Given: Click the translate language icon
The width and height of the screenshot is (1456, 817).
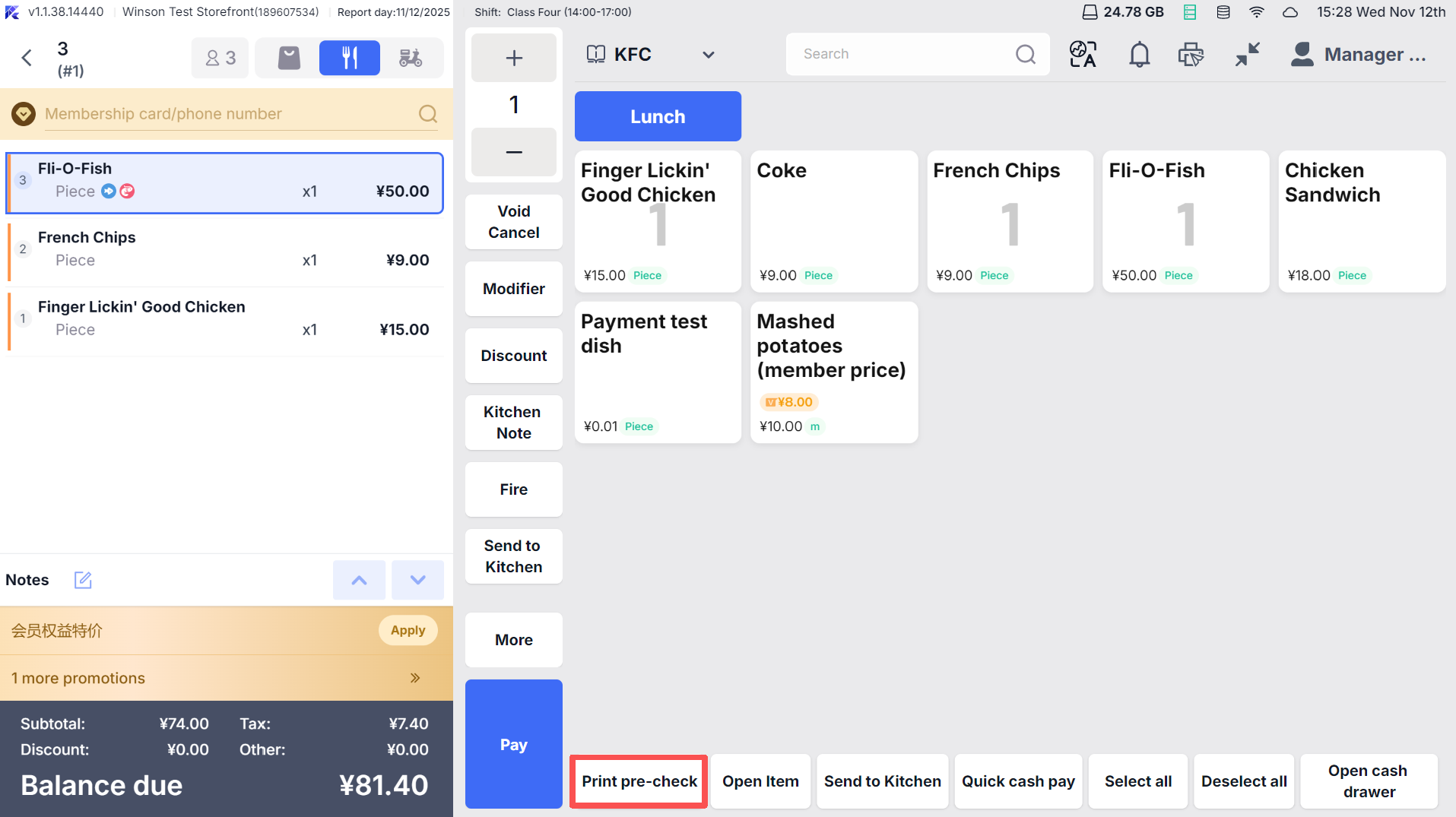Looking at the screenshot, I should (1083, 55).
